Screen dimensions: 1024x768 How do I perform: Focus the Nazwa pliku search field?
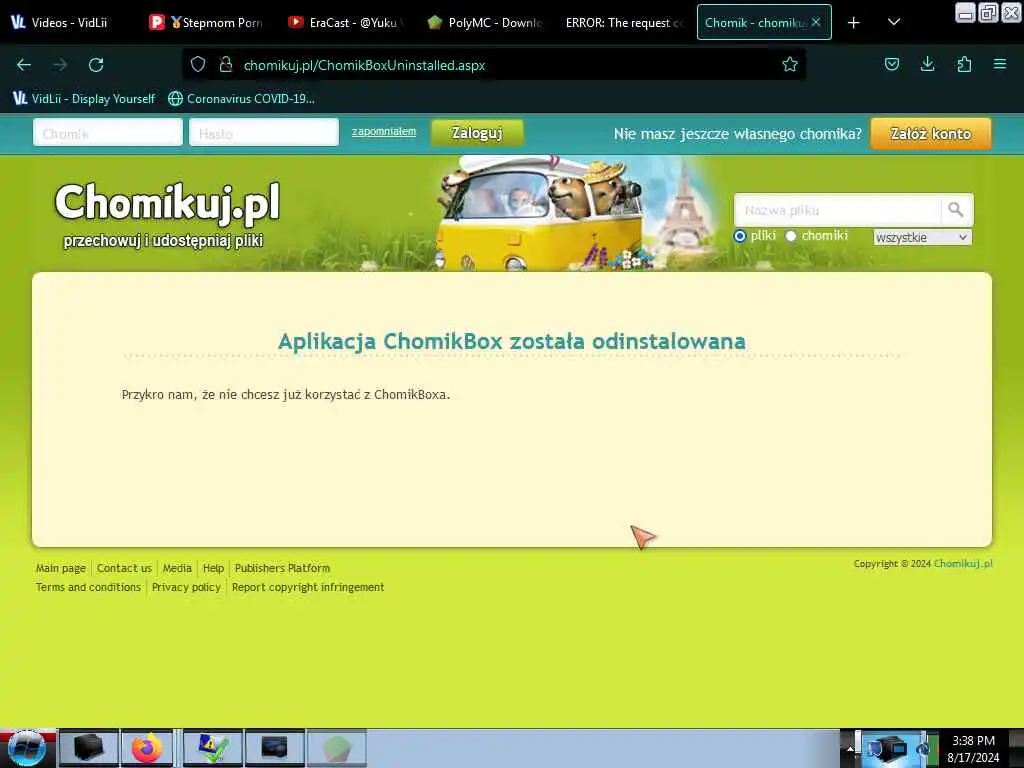(838, 210)
